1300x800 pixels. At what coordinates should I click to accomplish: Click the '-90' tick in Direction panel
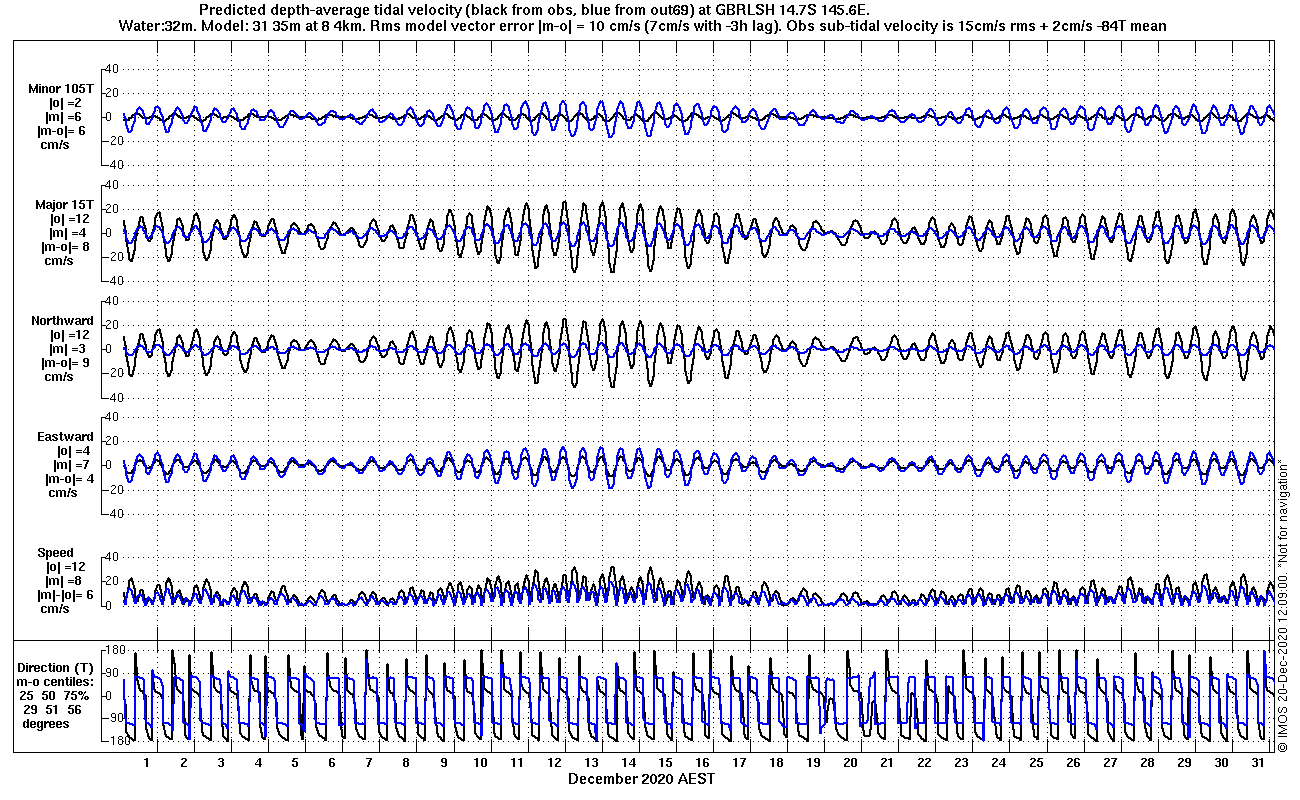tap(113, 718)
